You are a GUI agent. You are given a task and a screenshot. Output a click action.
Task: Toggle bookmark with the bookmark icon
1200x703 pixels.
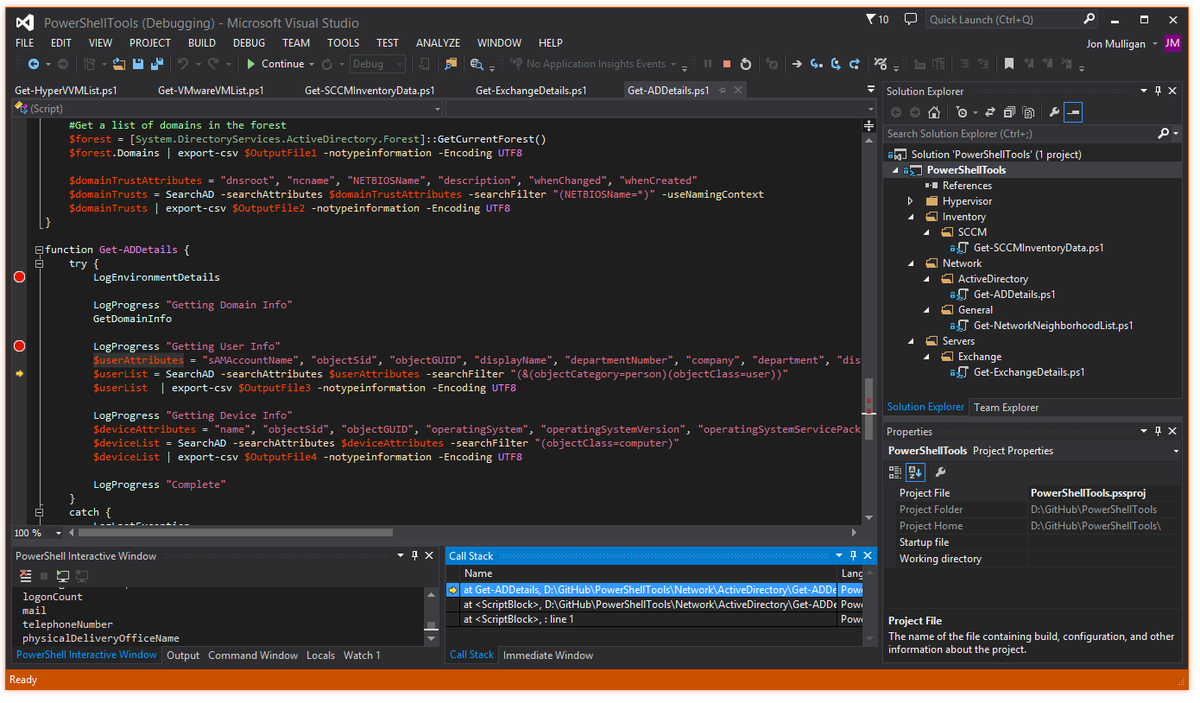[x=1009, y=64]
